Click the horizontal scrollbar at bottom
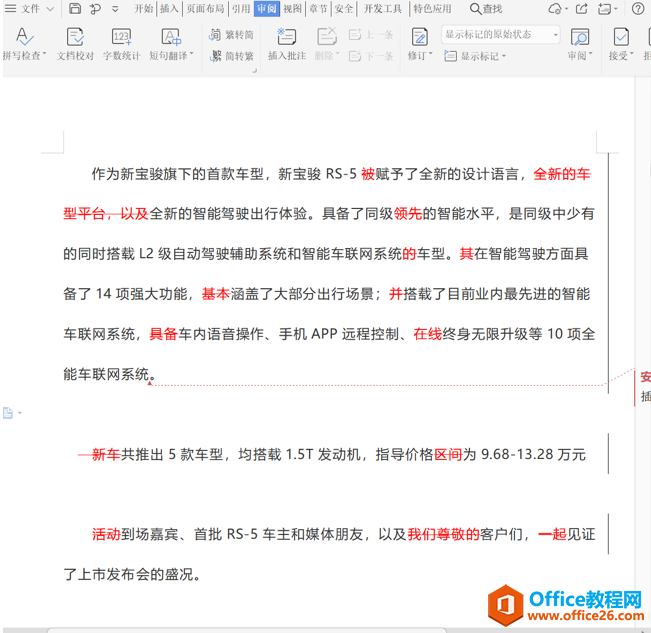Screen dimensions: 651x633 click(247, 630)
